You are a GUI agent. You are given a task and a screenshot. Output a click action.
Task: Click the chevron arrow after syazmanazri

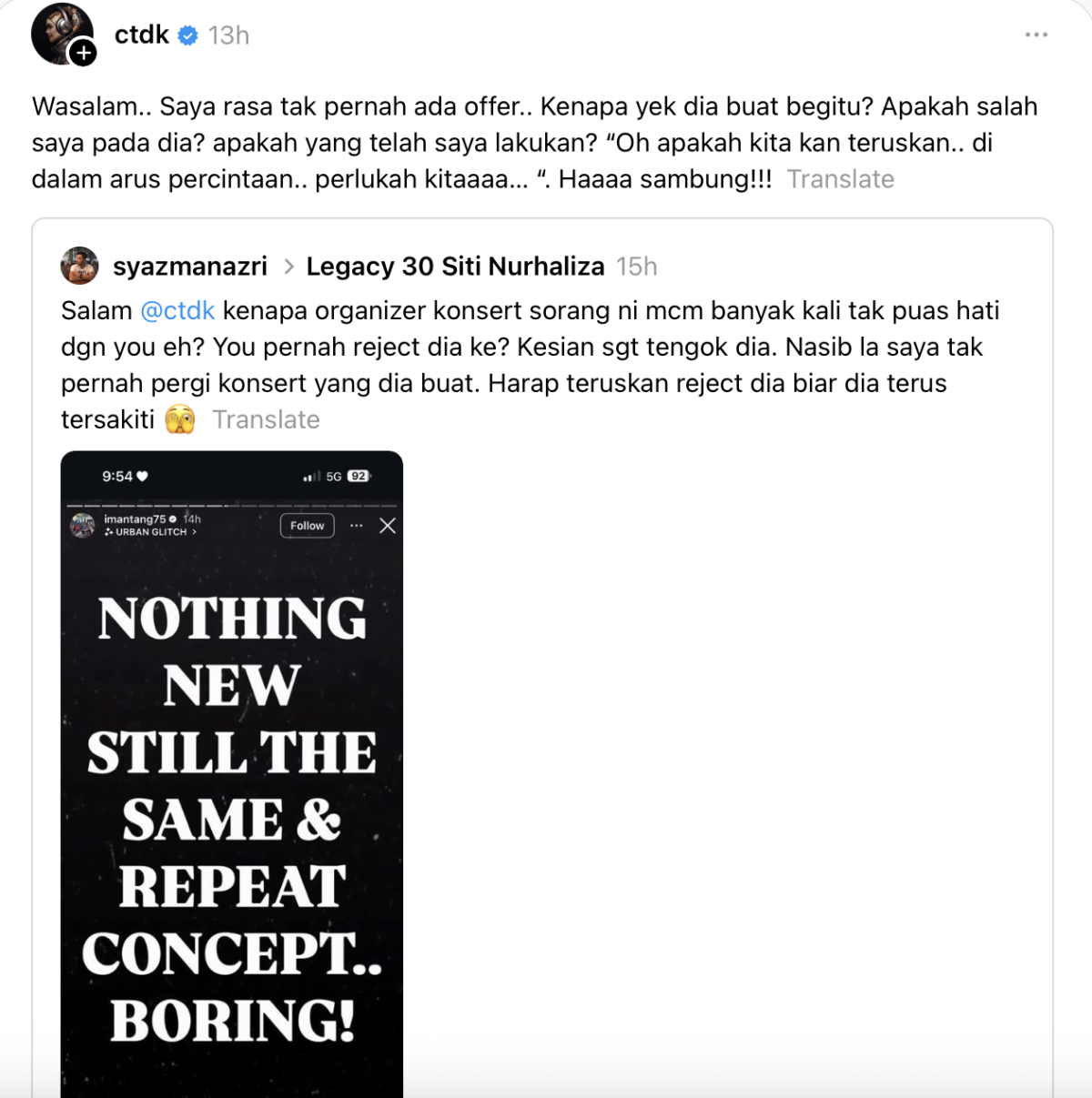point(288,267)
